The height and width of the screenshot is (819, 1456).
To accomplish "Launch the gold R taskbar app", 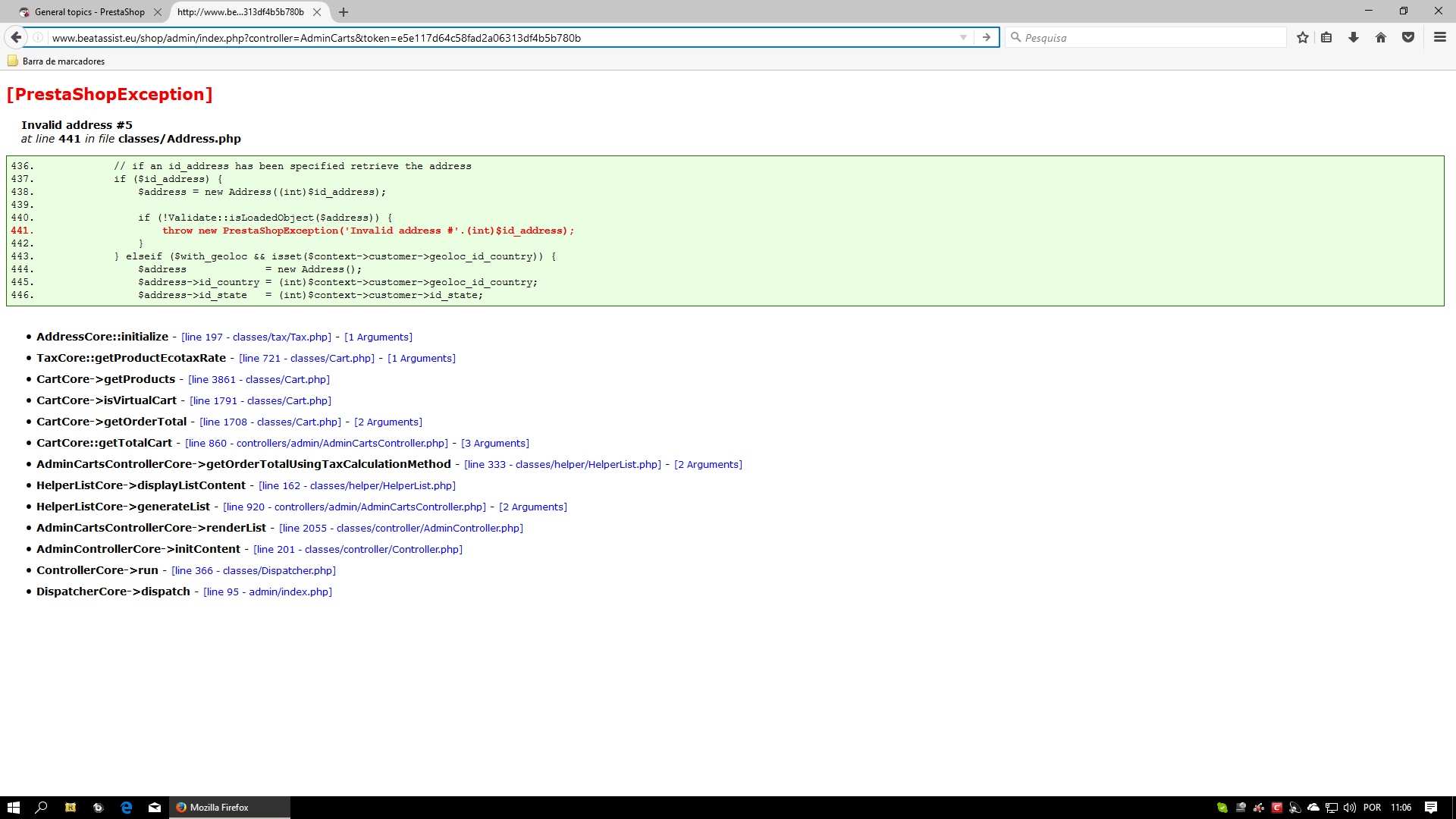I will coord(70,808).
